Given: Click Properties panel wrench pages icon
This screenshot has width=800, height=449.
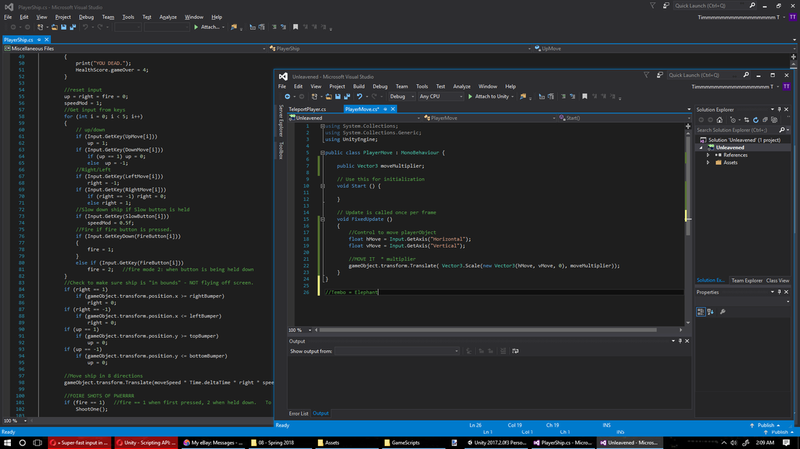Looking at the screenshot, I should point(722,312).
